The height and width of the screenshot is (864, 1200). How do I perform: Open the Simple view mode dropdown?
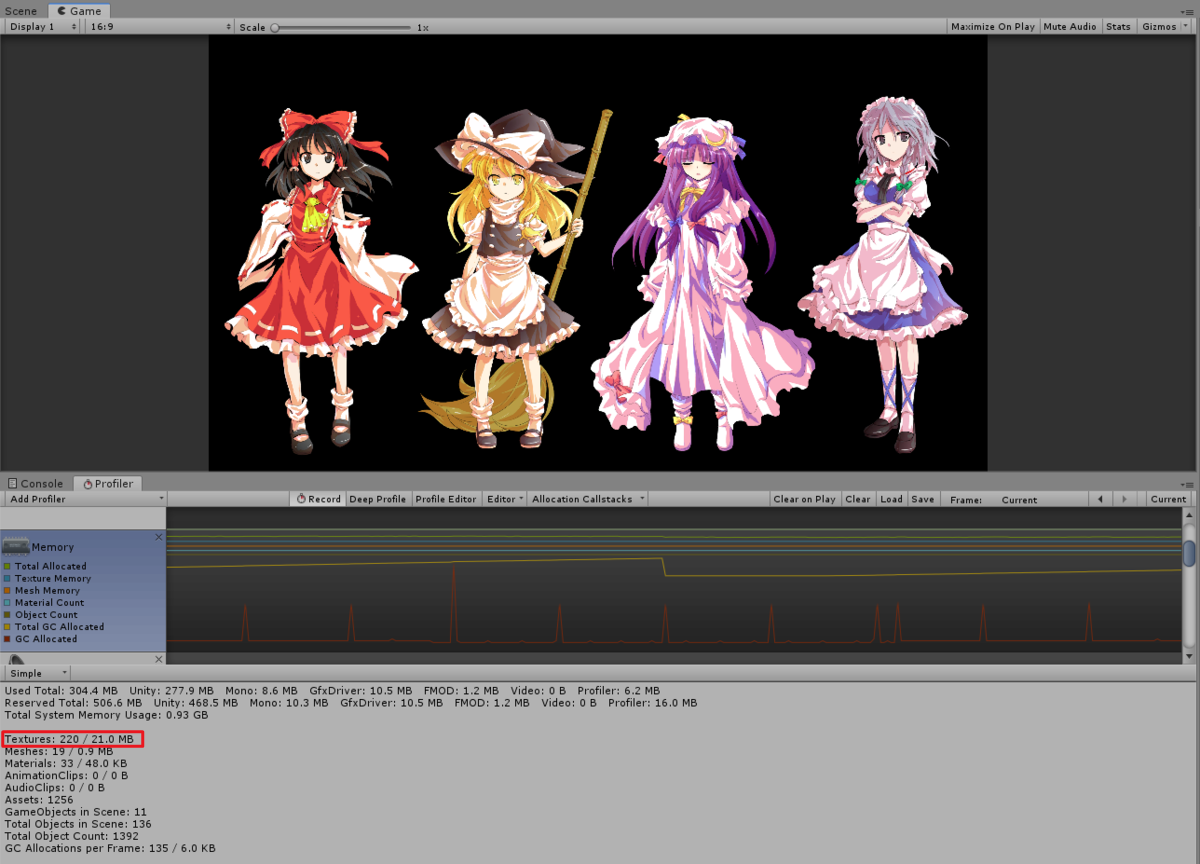click(x=37, y=673)
